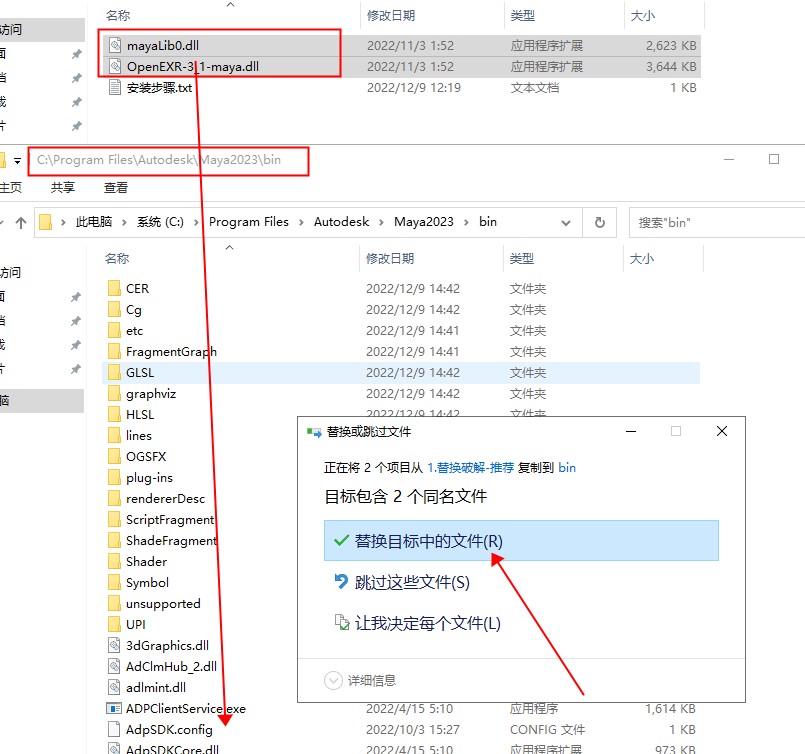Click the 系统 (C:) breadcrumb segment
This screenshot has height=754, width=805.
tap(160, 222)
